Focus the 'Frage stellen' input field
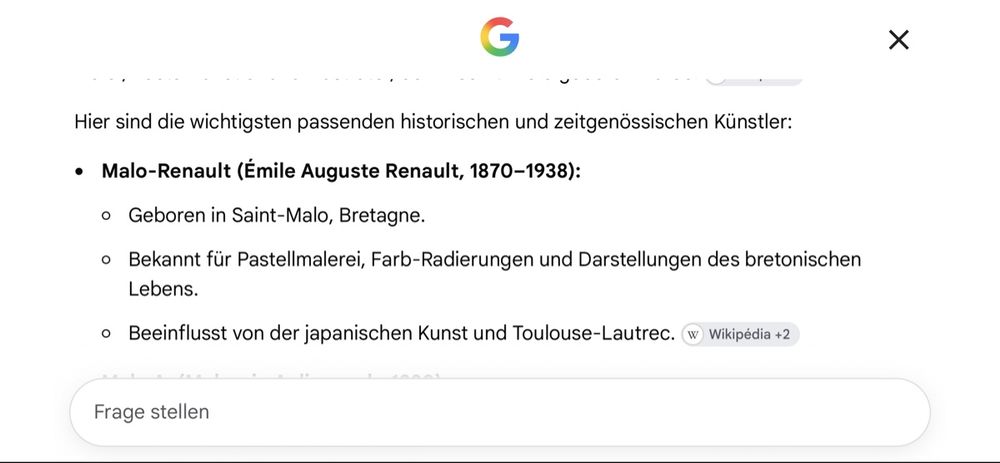Image resolution: width=1000 pixels, height=463 pixels. click(499, 412)
